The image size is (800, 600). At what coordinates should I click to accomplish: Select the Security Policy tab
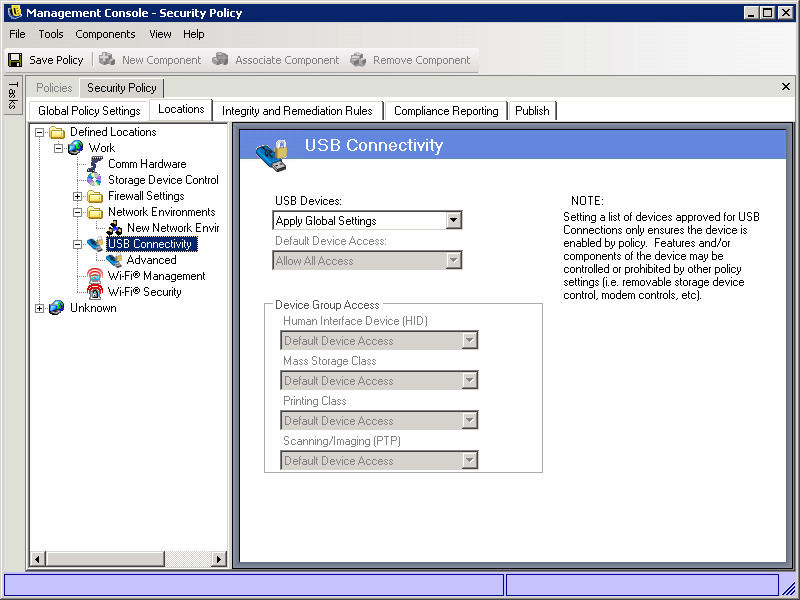pos(121,88)
